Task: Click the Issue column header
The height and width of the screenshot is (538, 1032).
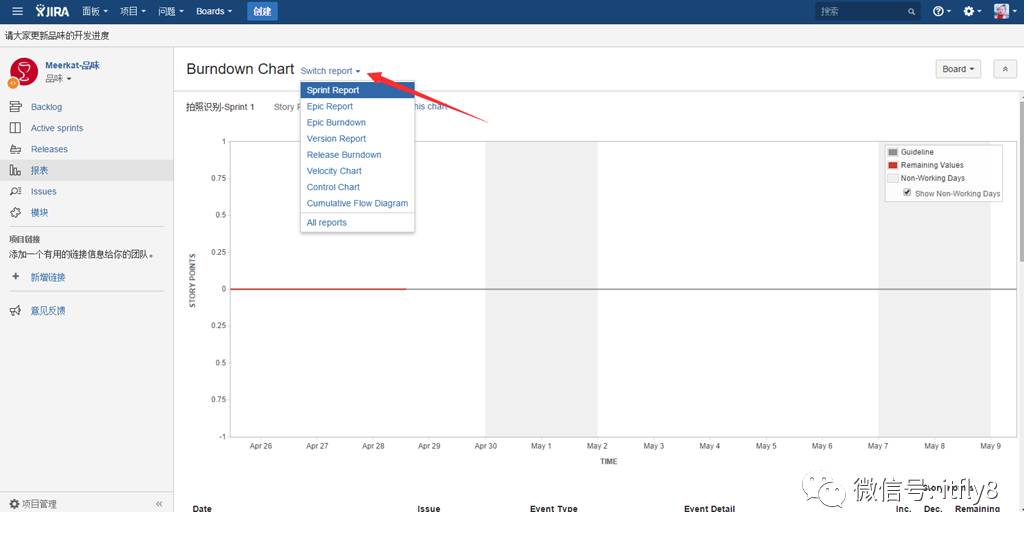Action: pyautogui.click(x=428, y=508)
